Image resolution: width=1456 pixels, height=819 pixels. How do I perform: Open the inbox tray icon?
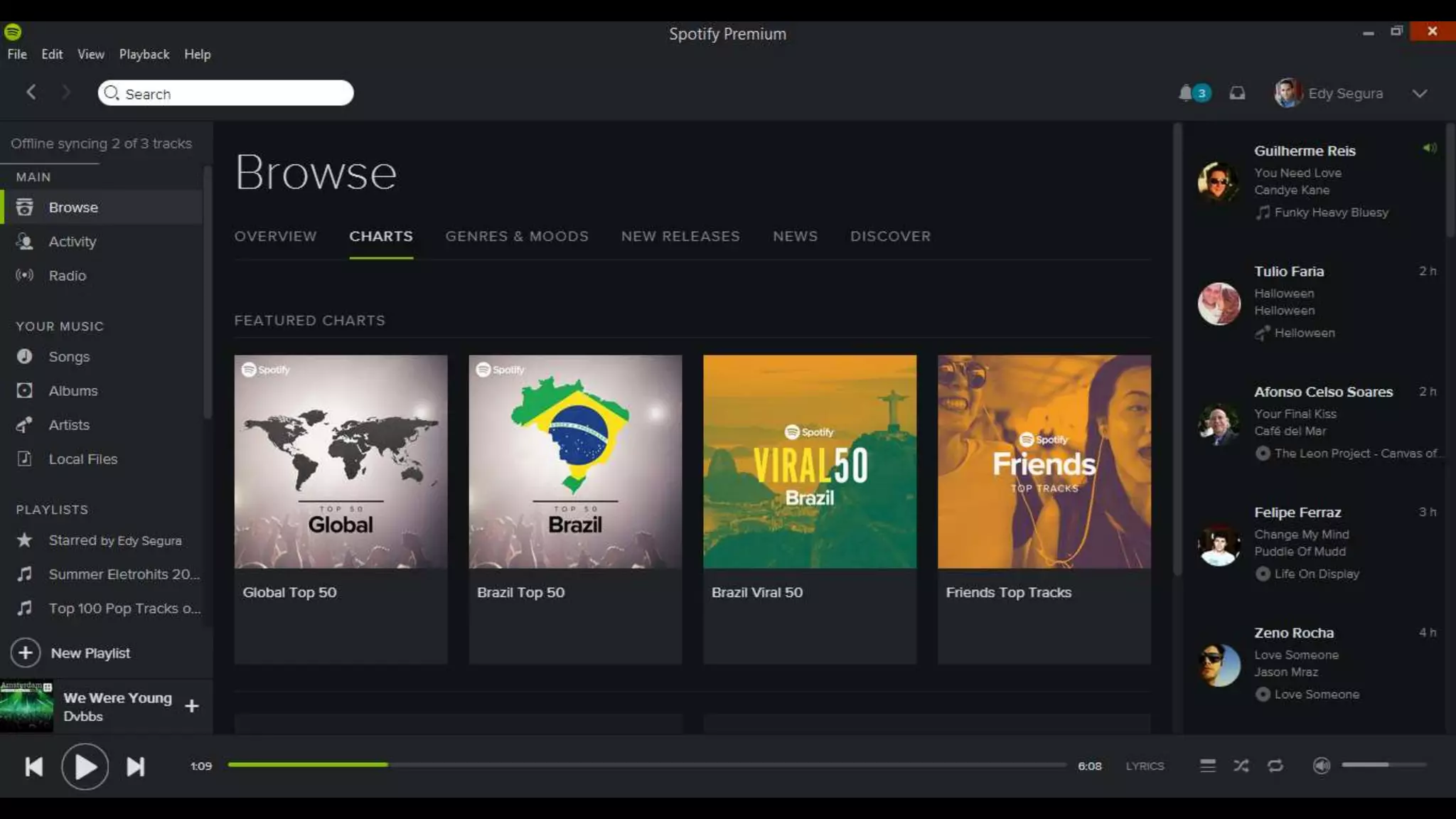point(1237,93)
